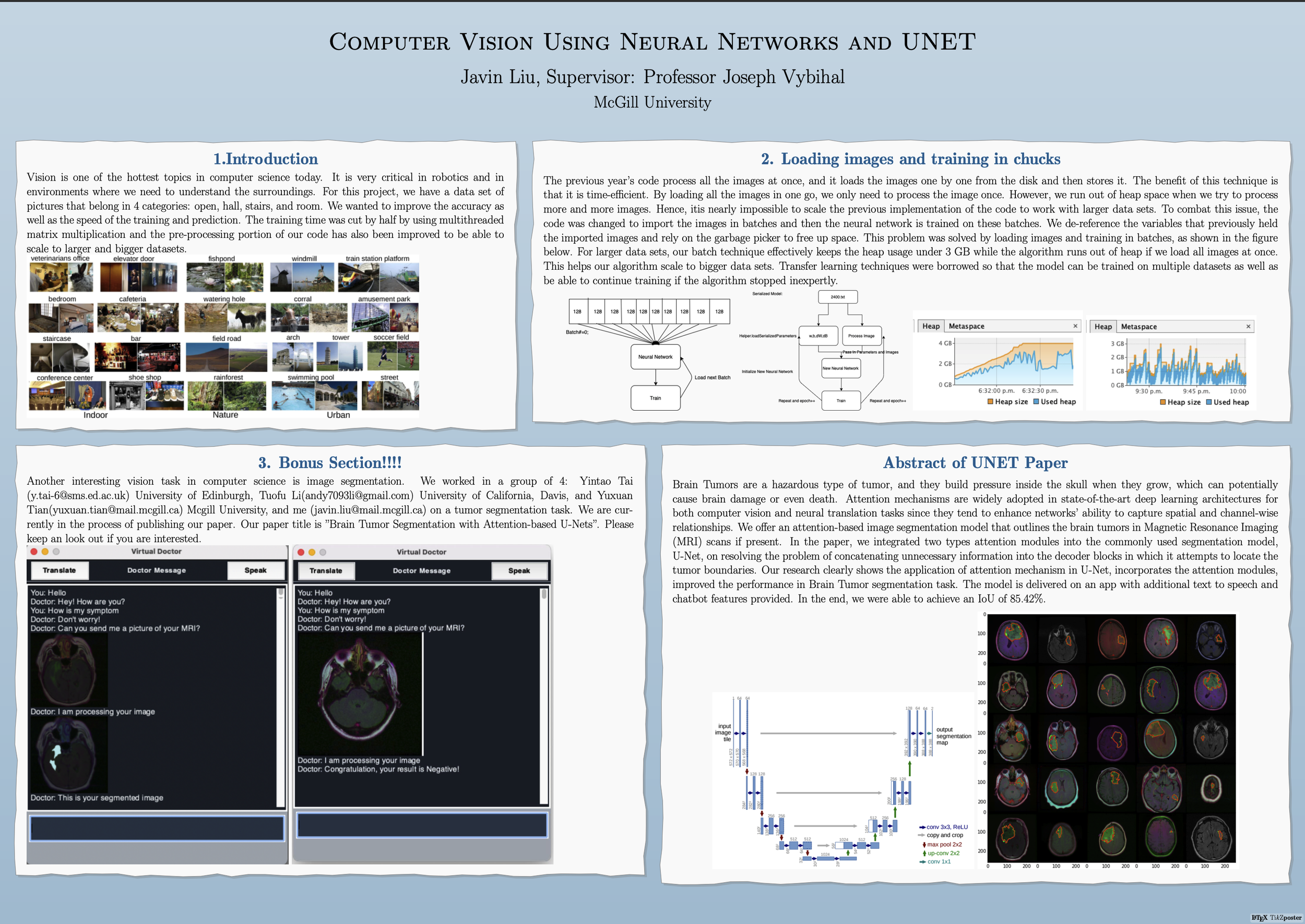Click 'Doctor Message' in the Negative-result Virtual Doctor window

[422, 571]
